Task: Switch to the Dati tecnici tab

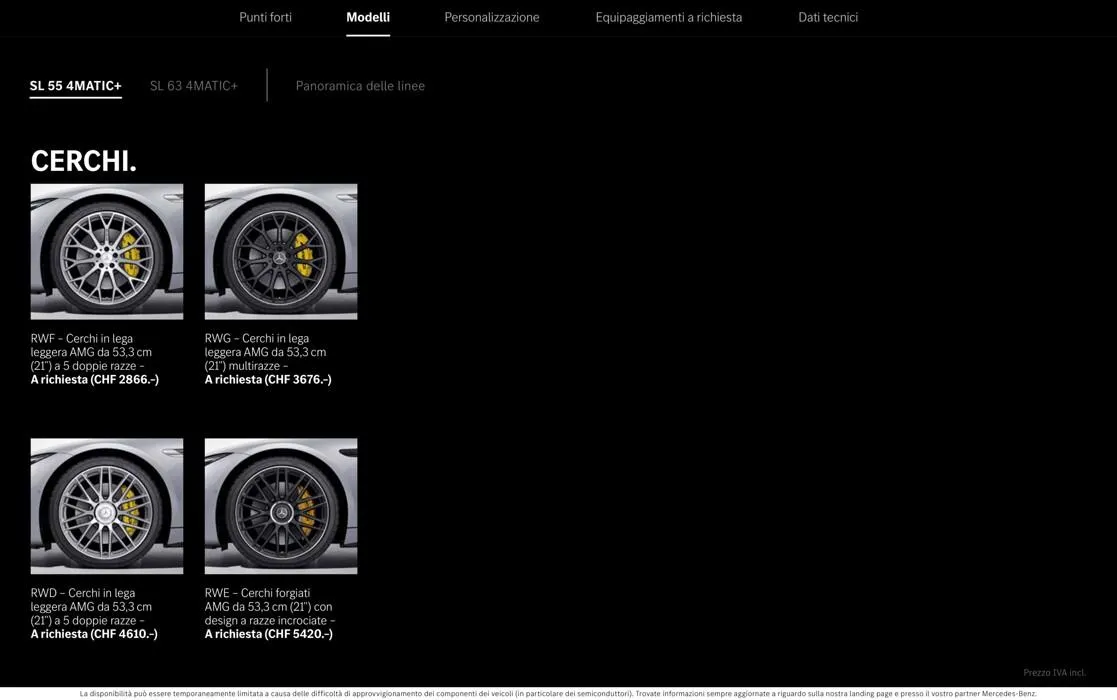Action: point(827,17)
